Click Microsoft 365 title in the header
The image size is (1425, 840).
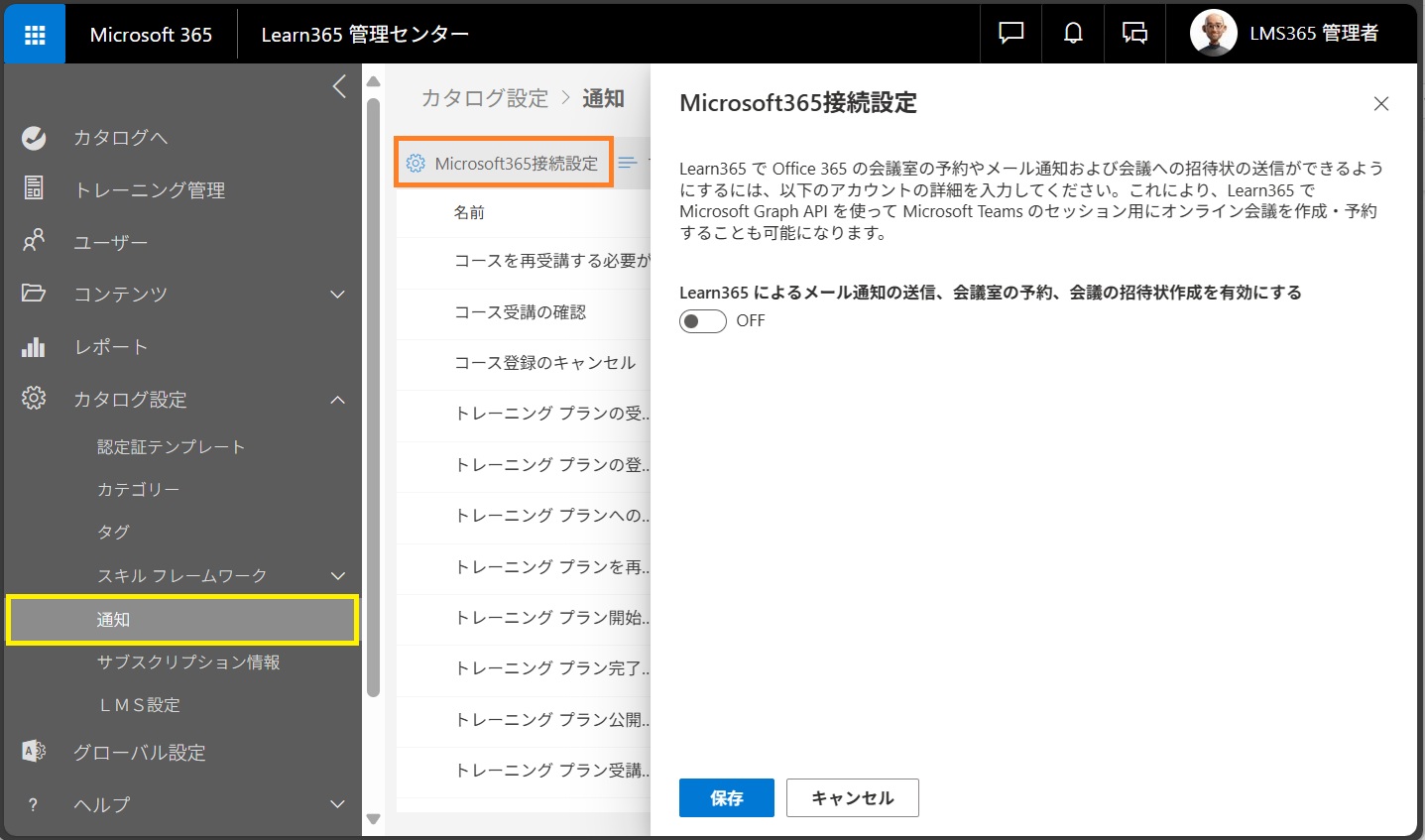[151, 35]
